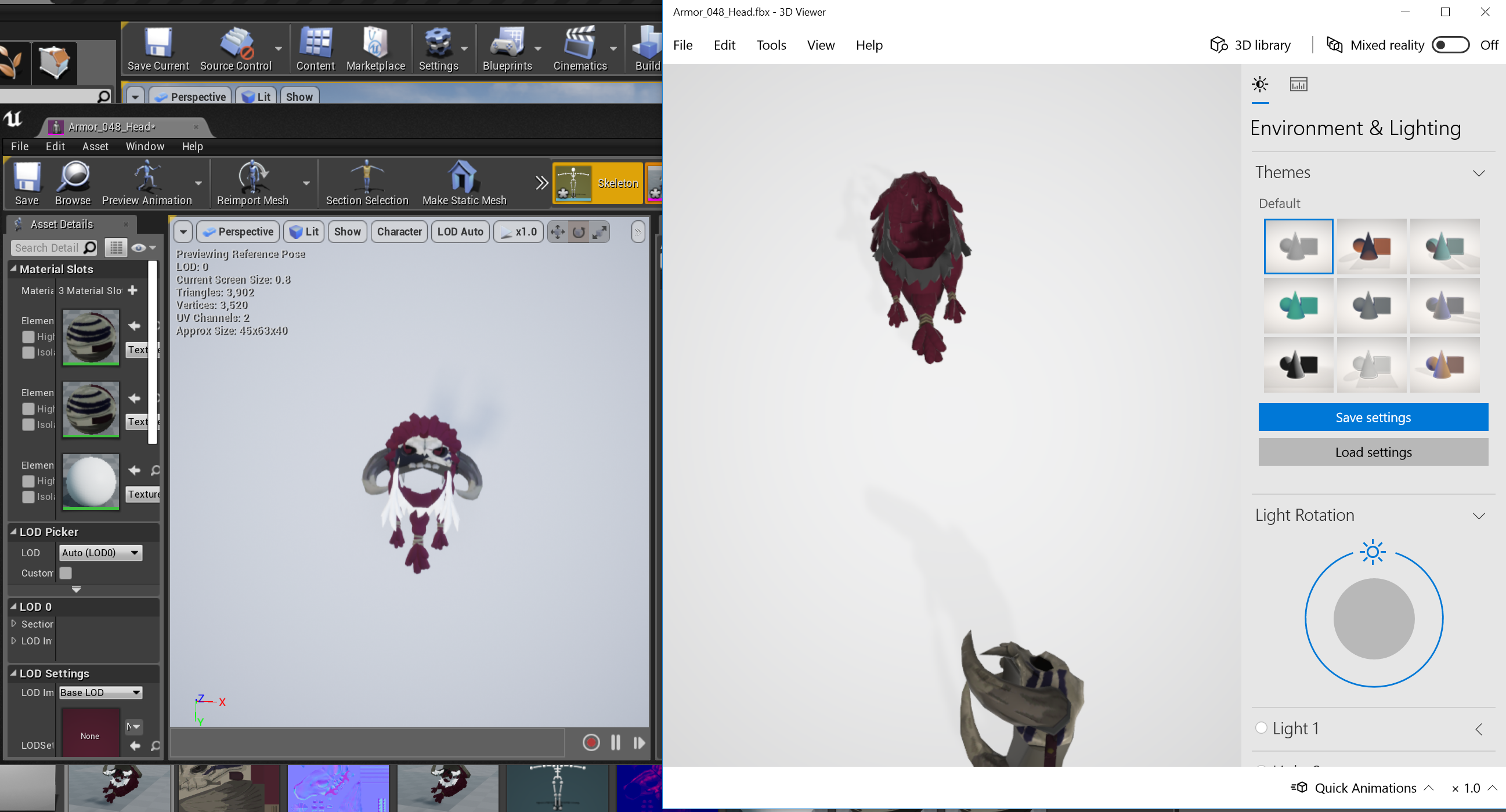The height and width of the screenshot is (812, 1506).
Task: Click the Save settings button
Action: [1372, 417]
